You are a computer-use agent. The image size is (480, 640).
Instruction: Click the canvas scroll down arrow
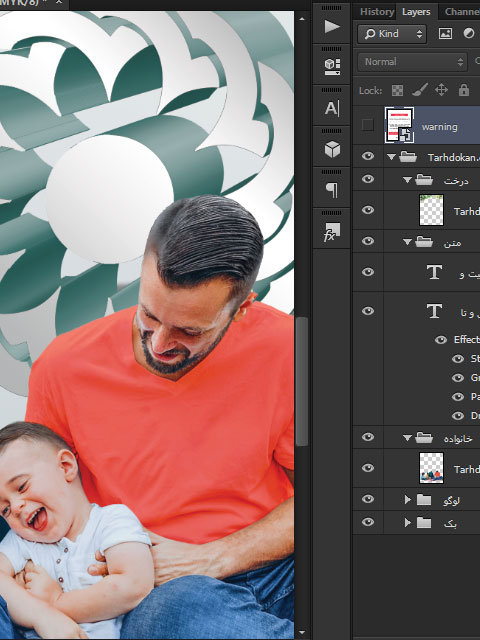[x=302, y=633]
